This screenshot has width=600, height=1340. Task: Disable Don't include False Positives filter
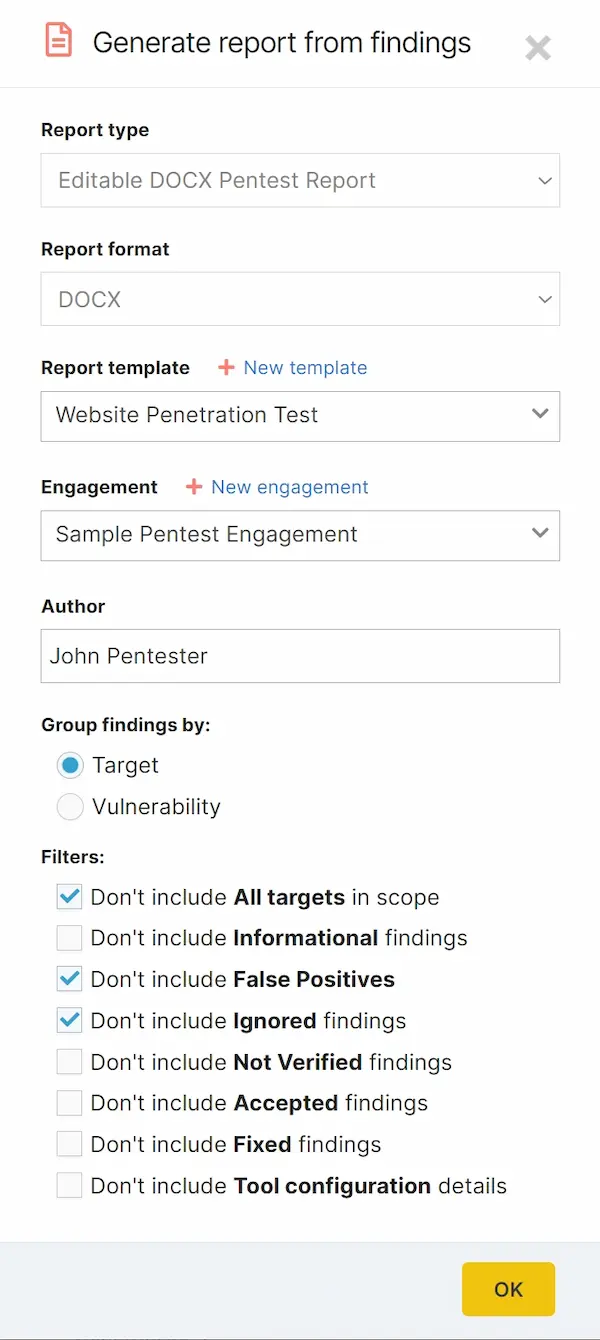coord(69,978)
